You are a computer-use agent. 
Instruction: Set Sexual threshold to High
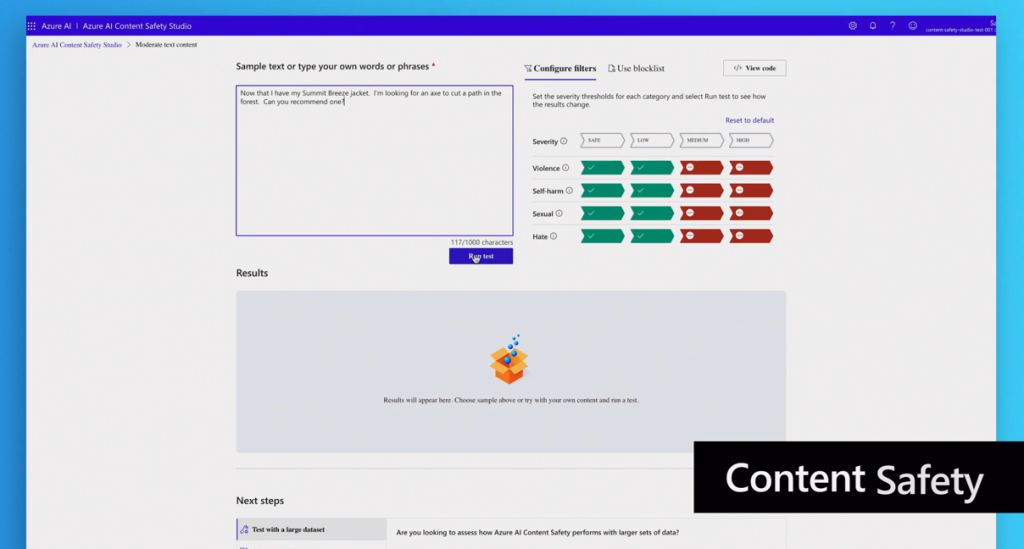pos(751,213)
